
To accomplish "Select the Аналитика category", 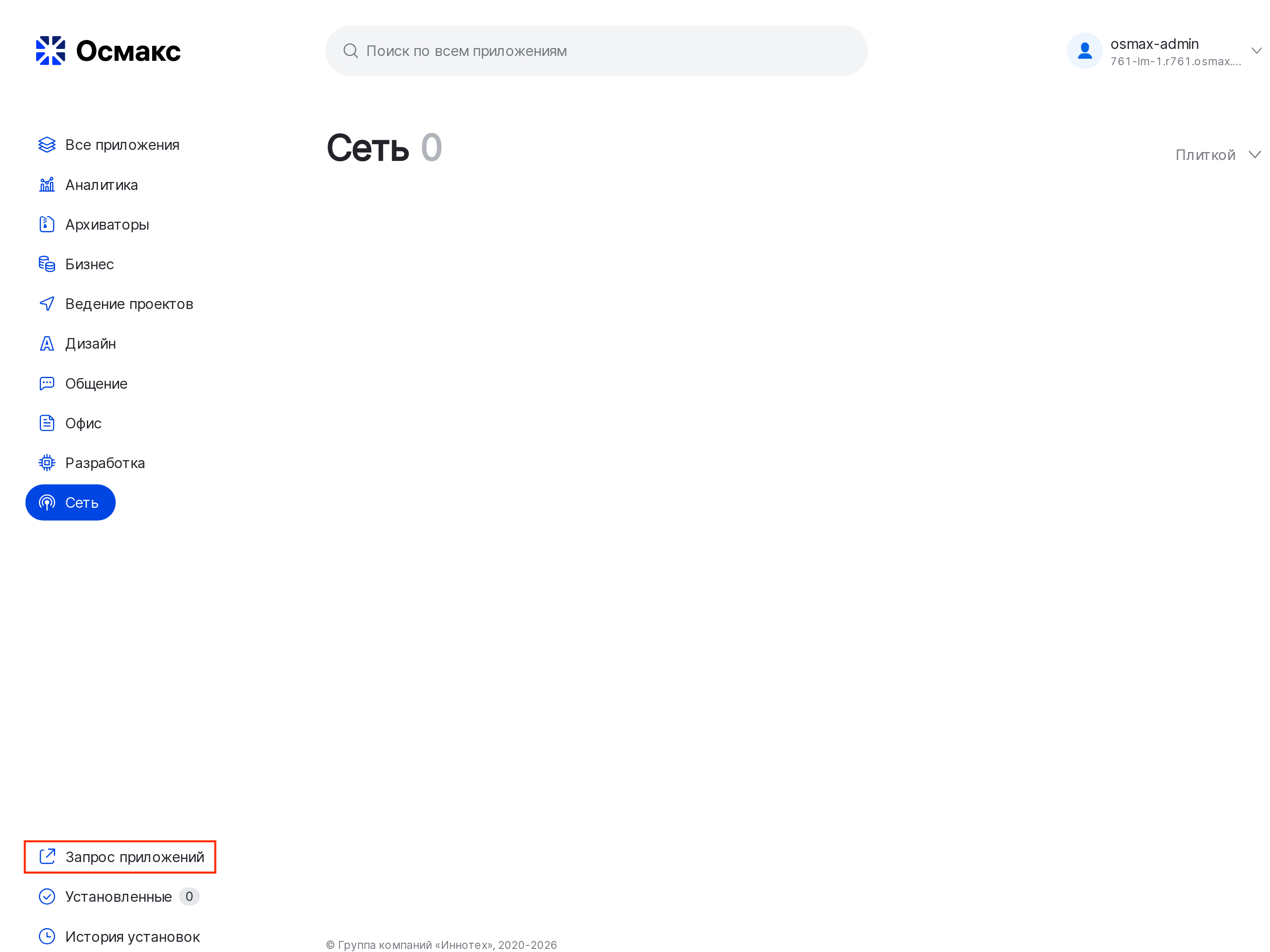I will pyautogui.click(x=89, y=185).
